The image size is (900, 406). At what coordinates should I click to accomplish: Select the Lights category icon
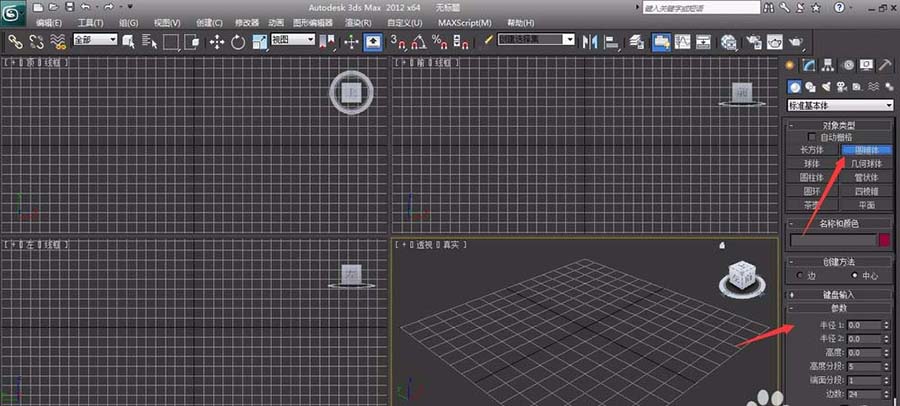tap(826, 87)
